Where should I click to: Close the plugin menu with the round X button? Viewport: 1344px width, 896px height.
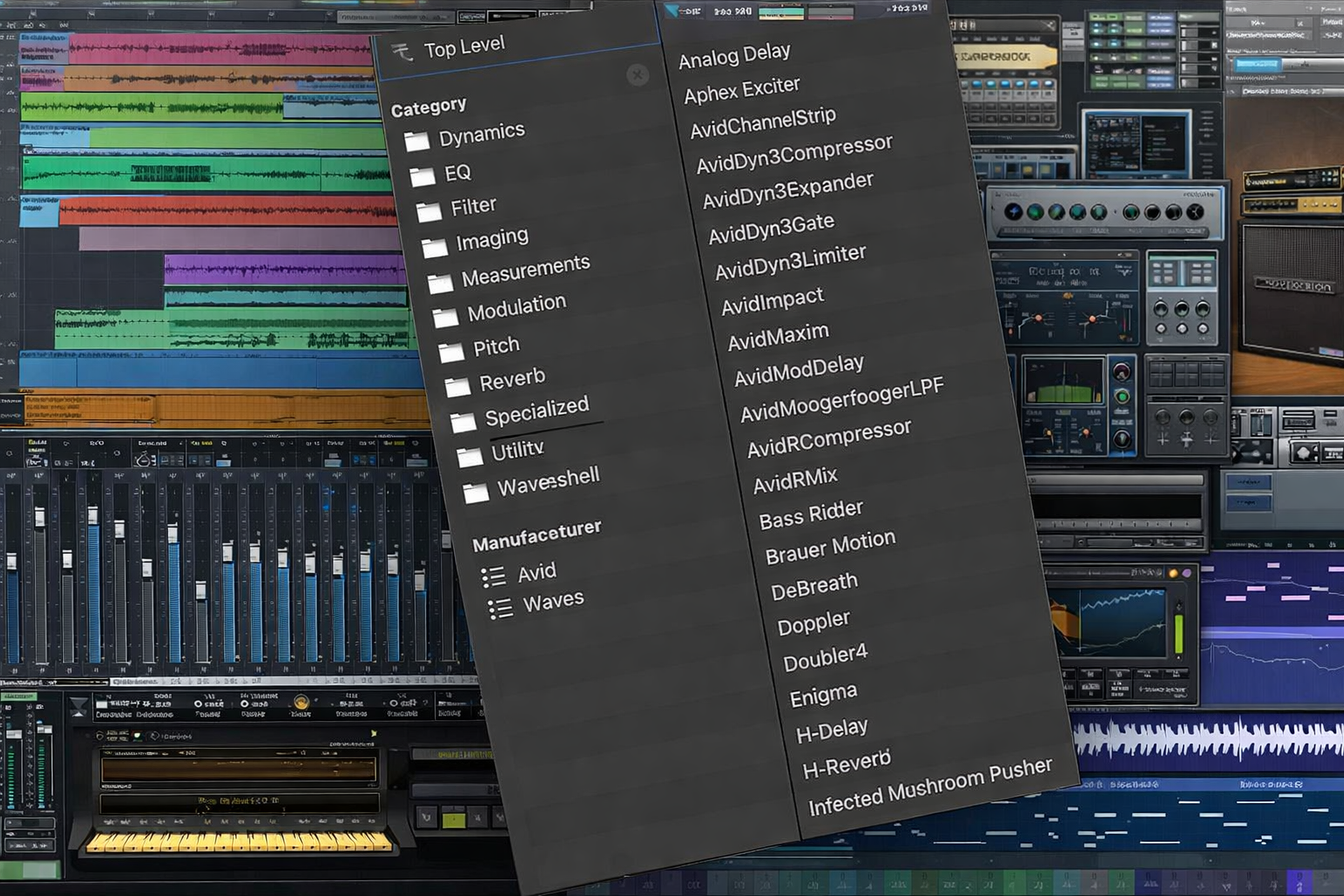point(638,75)
